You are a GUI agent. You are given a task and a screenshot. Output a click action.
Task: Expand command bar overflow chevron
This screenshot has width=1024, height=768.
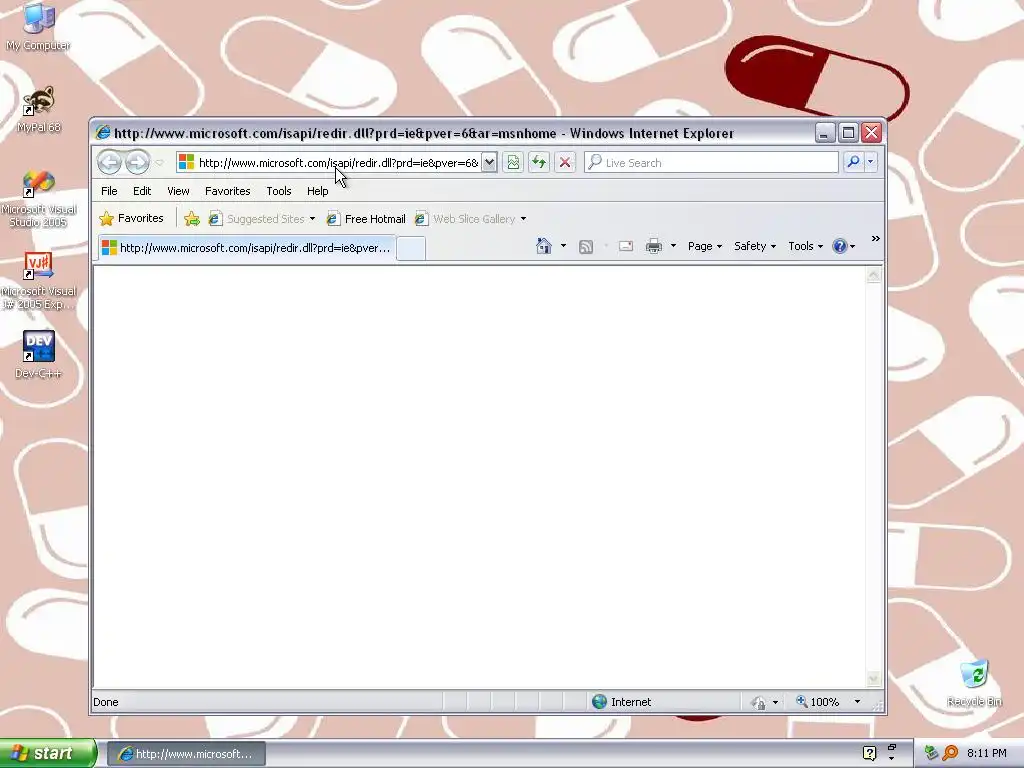tap(875, 239)
